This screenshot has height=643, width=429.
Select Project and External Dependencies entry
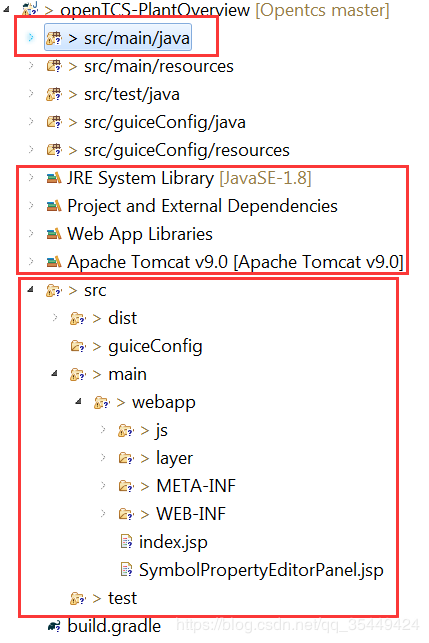pos(202,206)
